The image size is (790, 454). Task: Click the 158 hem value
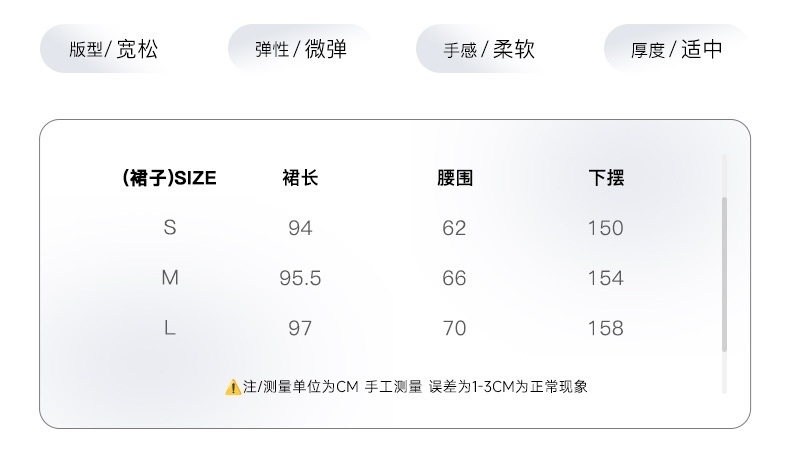pyautogui.click(x=606, y=329)
